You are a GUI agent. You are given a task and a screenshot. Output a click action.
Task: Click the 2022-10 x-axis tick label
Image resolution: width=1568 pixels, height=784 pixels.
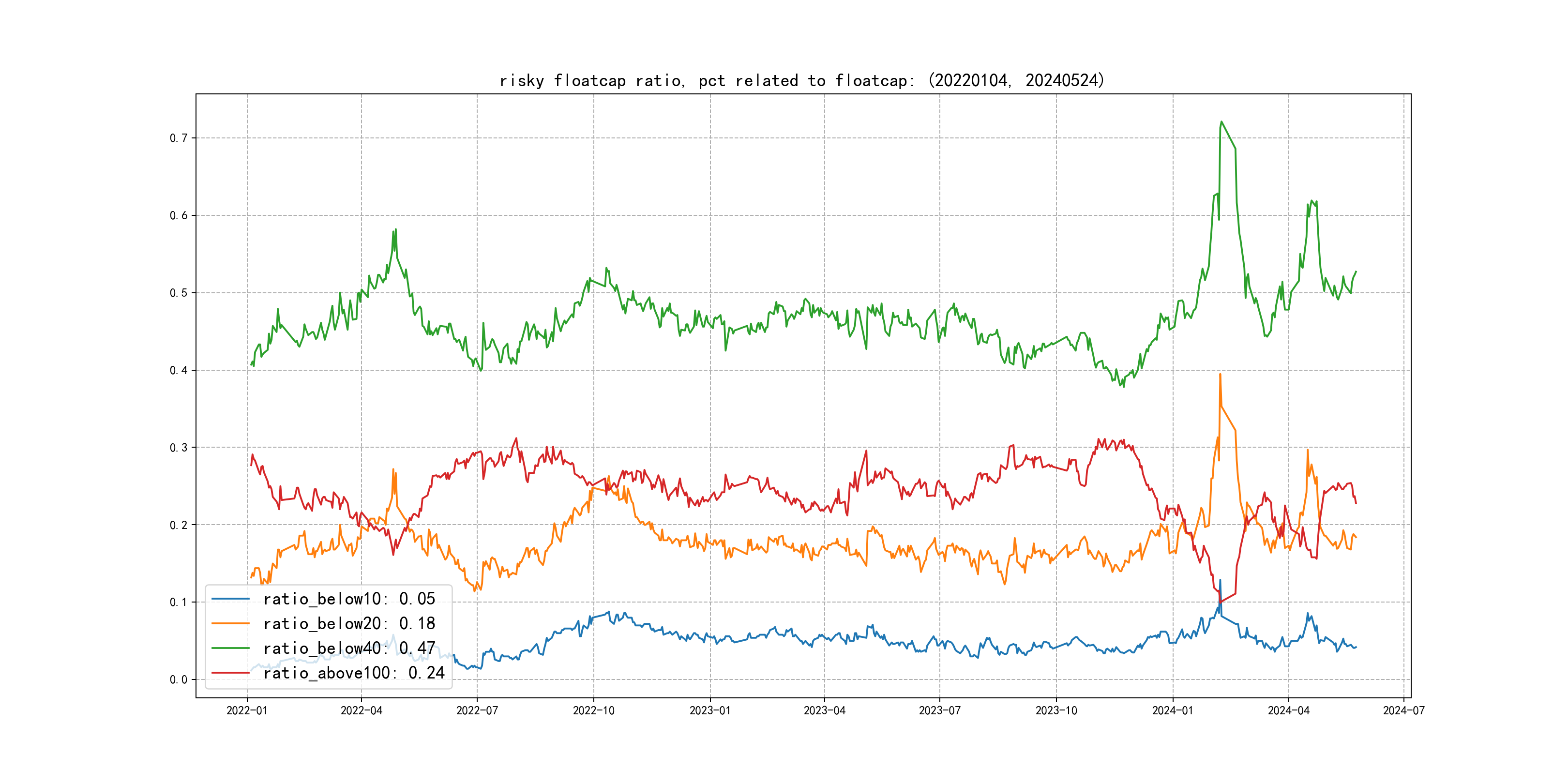593,710
